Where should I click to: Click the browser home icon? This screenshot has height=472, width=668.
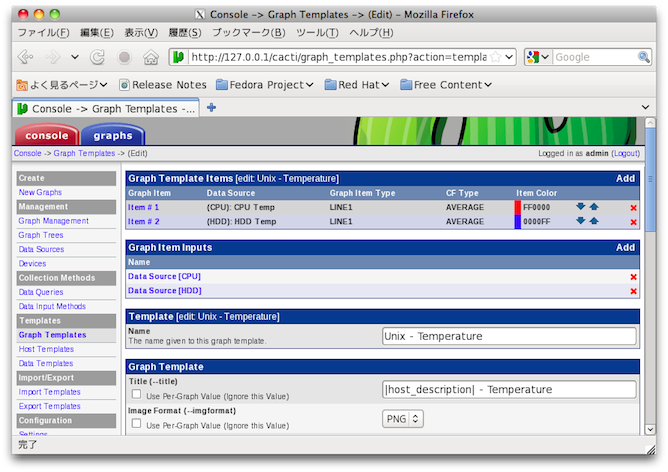[x=151, y=58]
